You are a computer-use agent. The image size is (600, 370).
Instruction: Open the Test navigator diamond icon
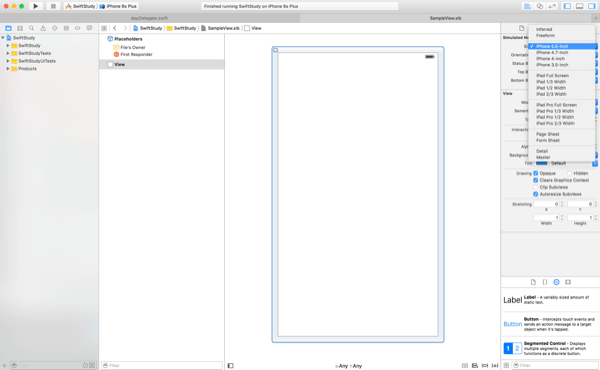click(x=55, y=28)
